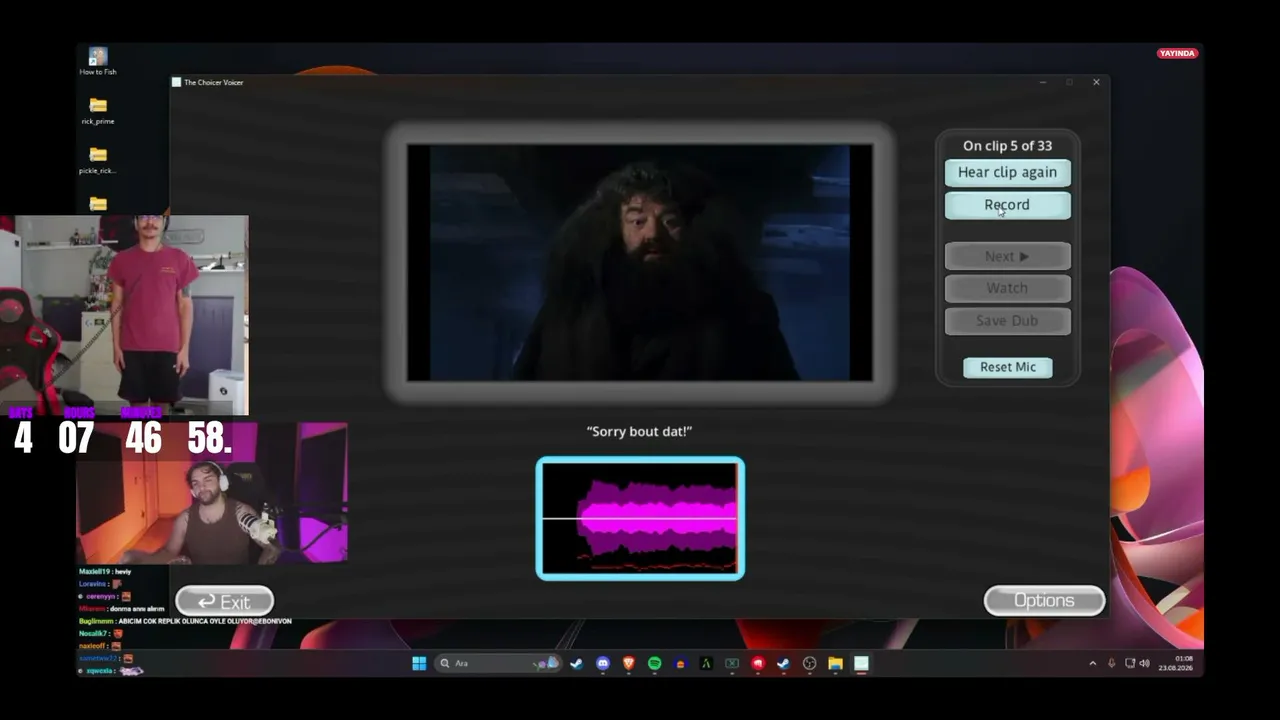Show hidden system tray icons

coord(1093,663)
